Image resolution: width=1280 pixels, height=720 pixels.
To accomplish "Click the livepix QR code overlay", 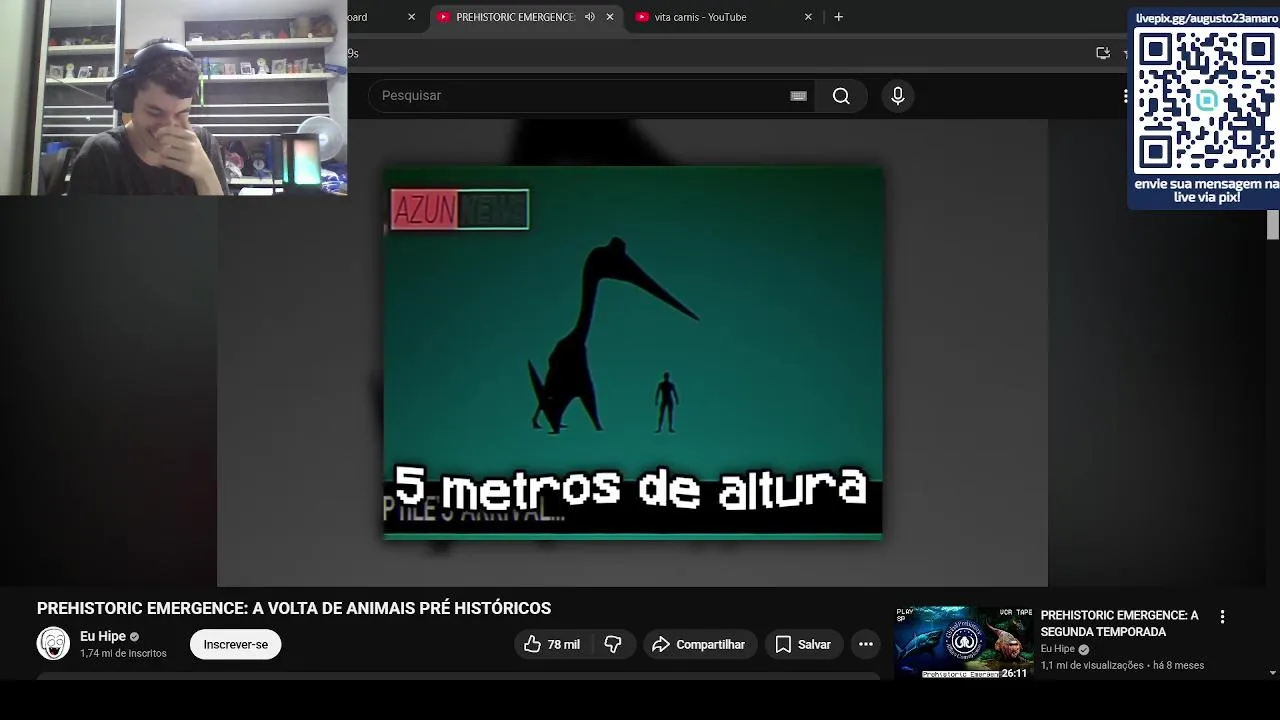I will click(x=1205, y=102).
